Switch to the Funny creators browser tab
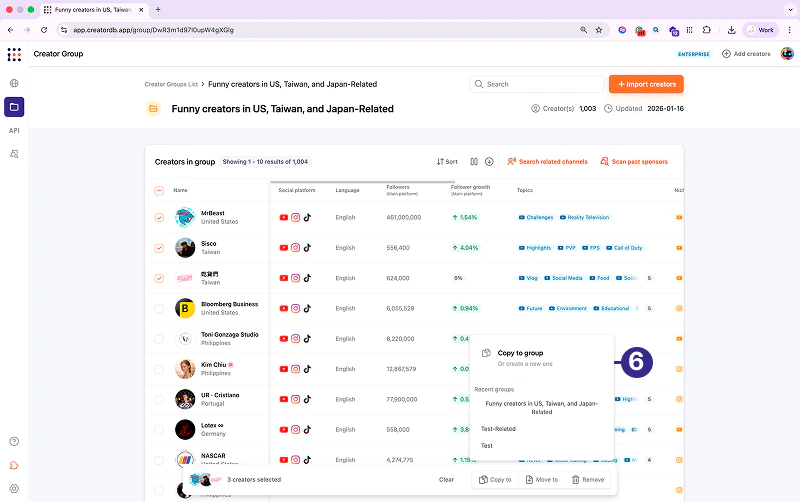800x502 pixels. [x=93, y=10]
